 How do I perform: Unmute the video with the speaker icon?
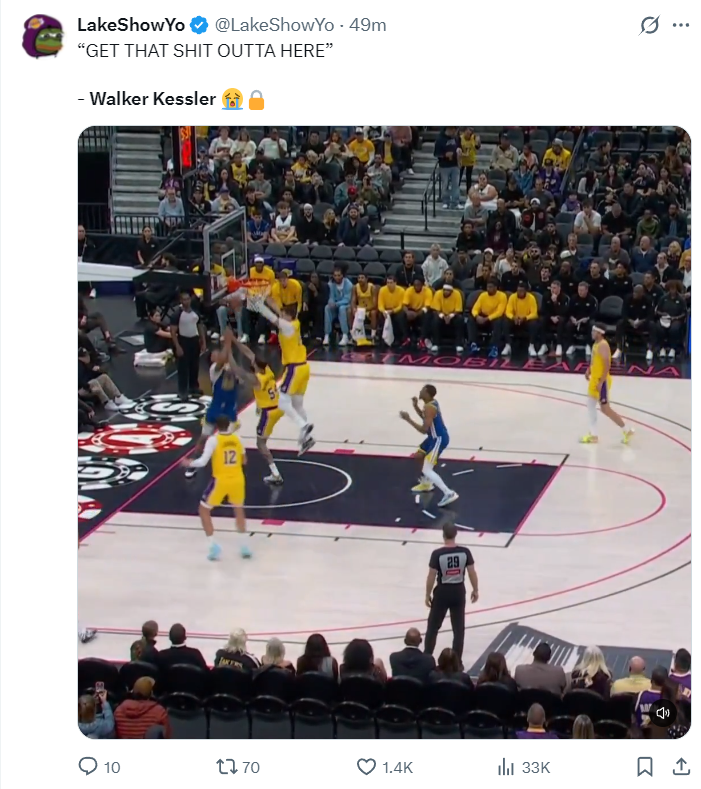[x=663, y=713]
